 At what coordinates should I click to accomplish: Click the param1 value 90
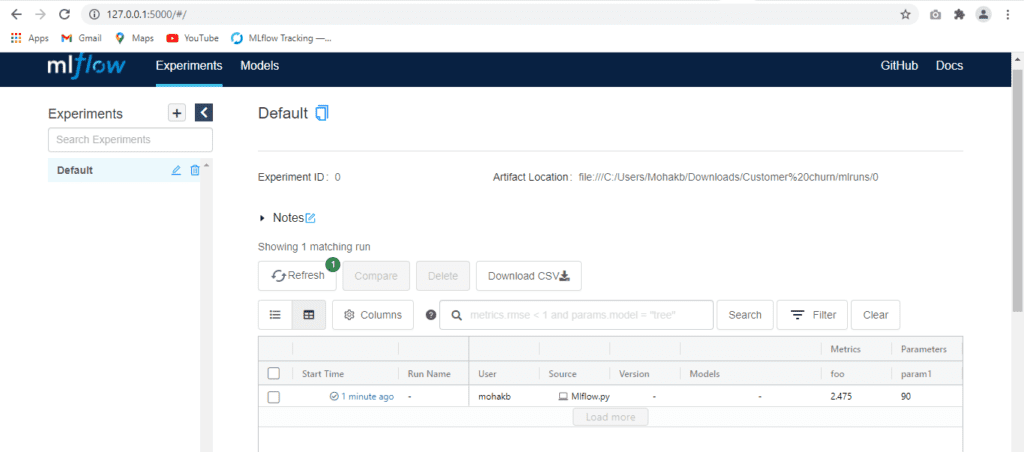coord(906,396)
